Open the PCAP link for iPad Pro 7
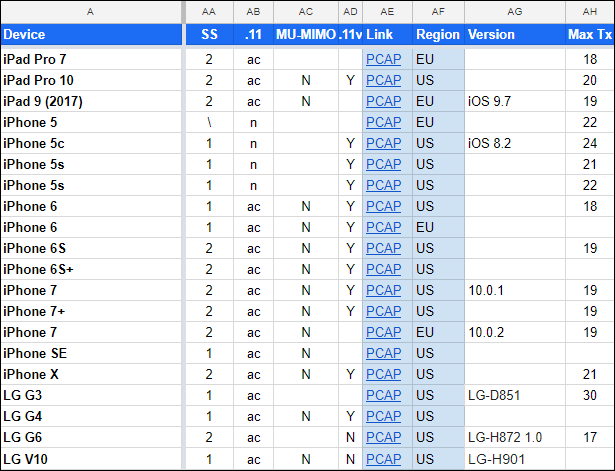 383,59
